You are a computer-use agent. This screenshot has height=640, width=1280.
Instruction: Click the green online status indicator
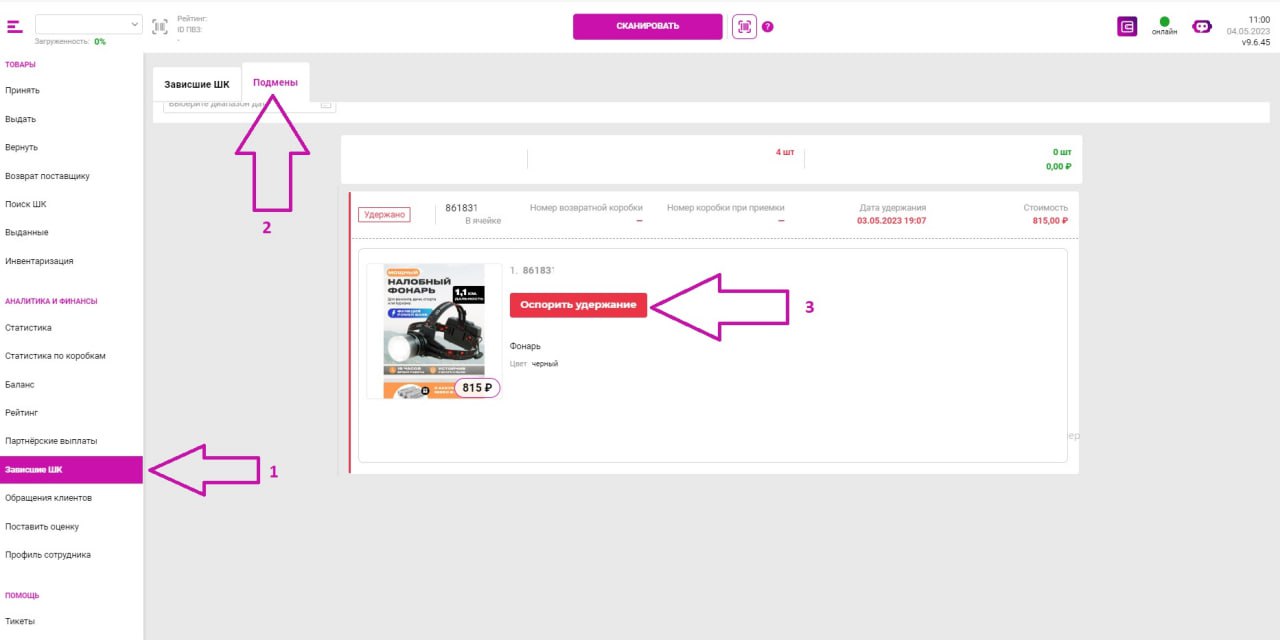click(1164, 22)
